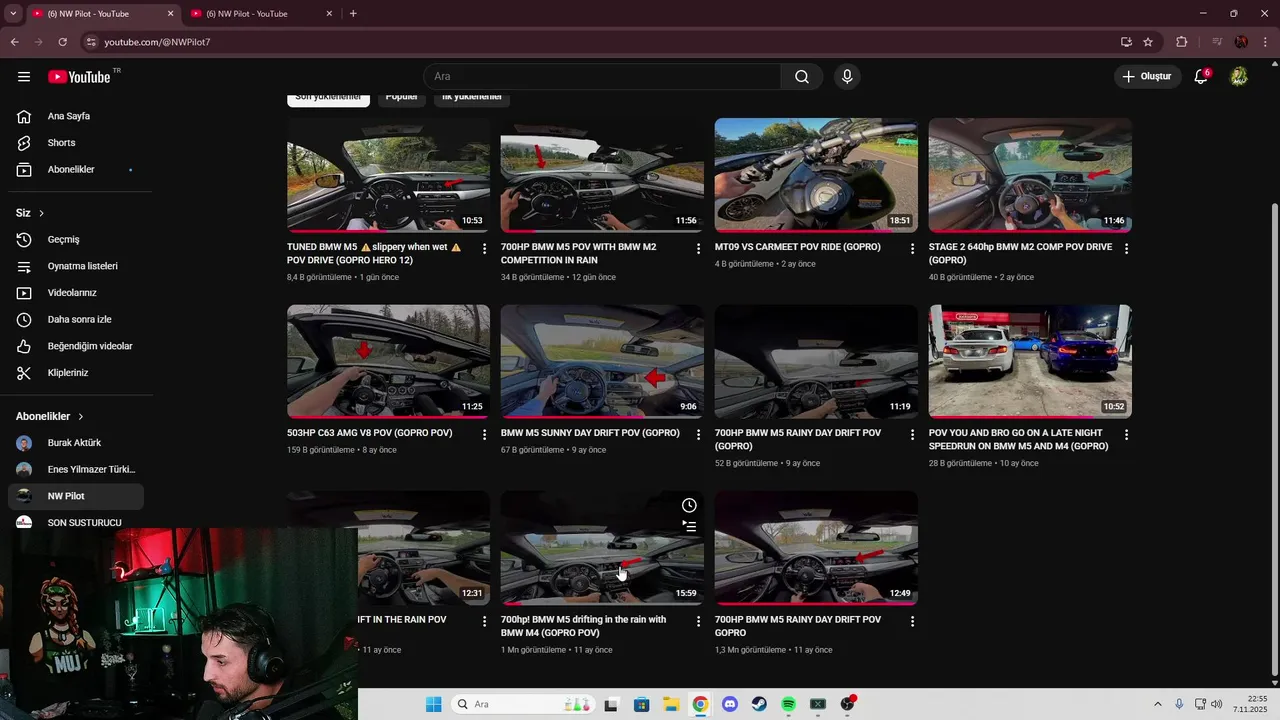This screenshot has width=1280, height=720.
Task: Open the media control icon in Chrome toolbar
Action: [1217, 42]
